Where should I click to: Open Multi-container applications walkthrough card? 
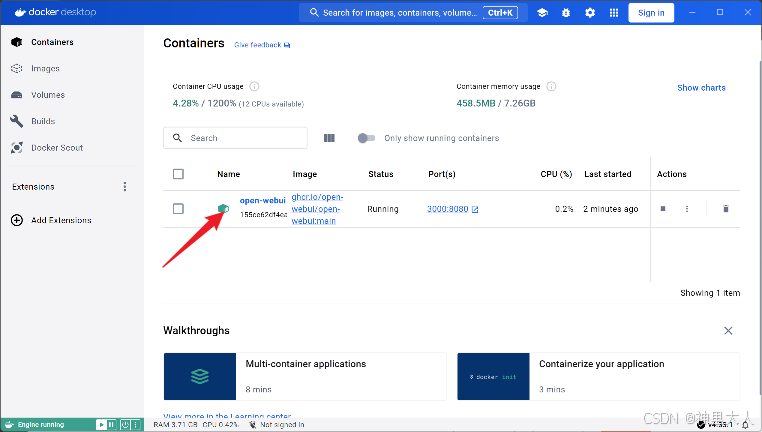(305, 377)
